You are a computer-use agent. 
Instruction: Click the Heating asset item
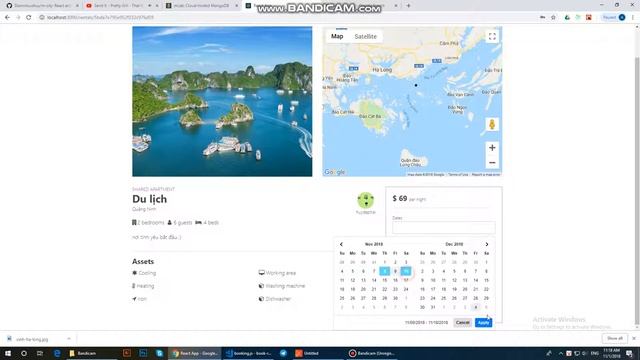[x=143, y=286]
